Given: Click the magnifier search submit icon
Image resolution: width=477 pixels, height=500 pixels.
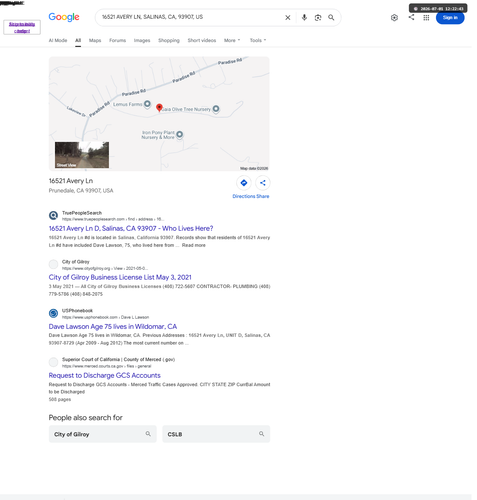Looking at the screenshot, I should pos(331,17).
